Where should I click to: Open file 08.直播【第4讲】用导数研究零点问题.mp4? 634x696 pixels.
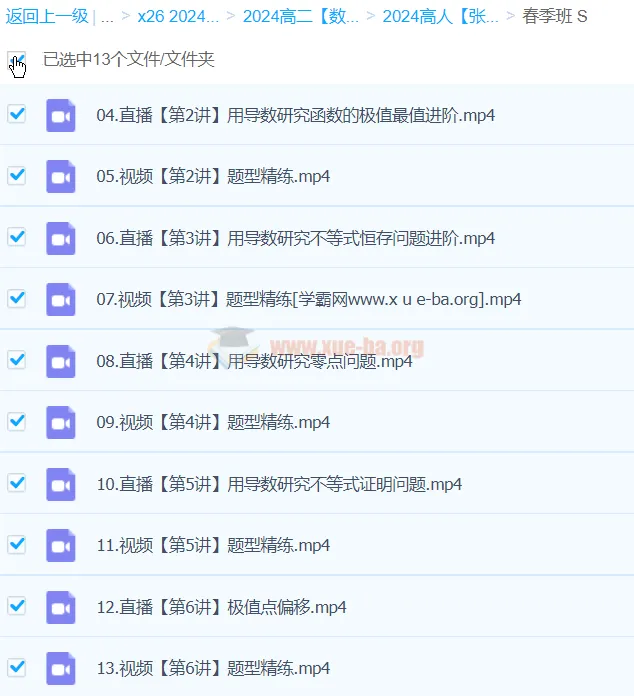[x=254, y=361]
